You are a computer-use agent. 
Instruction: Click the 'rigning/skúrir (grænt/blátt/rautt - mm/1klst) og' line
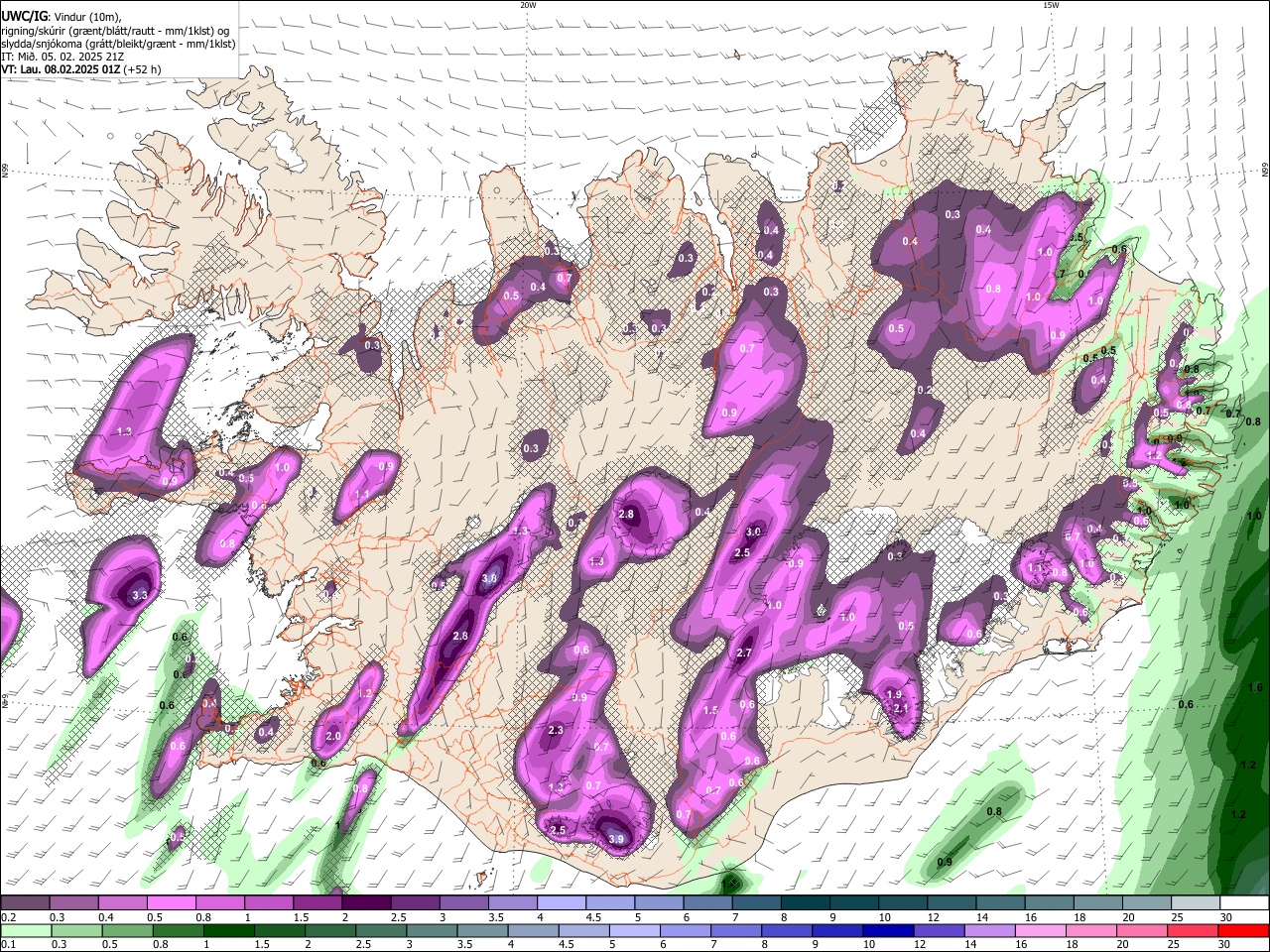pos(115,31)
